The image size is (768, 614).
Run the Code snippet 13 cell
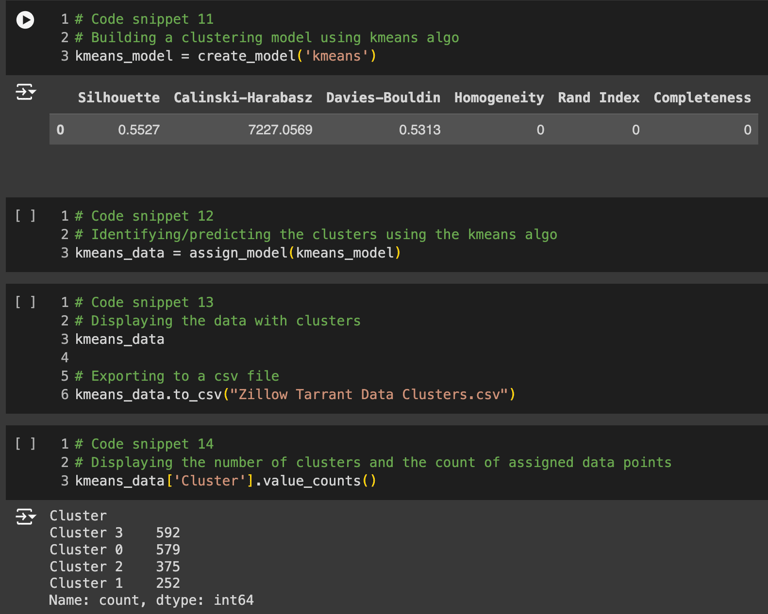click(26, 302)
